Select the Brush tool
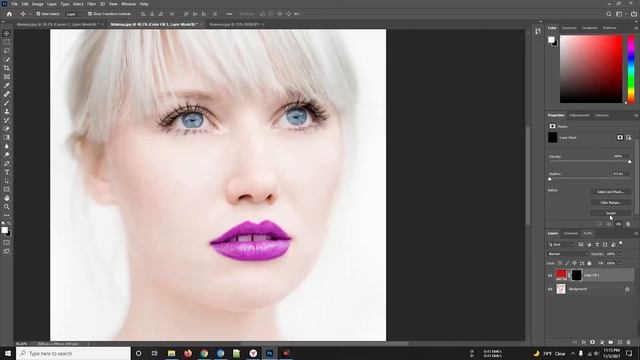640x360 pixels. 7,102
